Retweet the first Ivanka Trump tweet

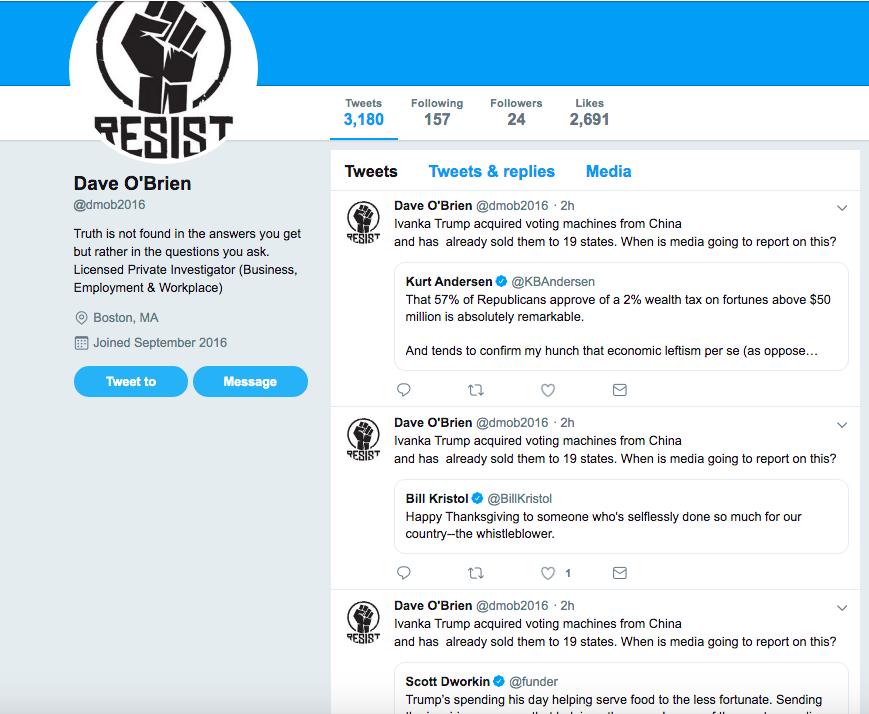[476, 390]
